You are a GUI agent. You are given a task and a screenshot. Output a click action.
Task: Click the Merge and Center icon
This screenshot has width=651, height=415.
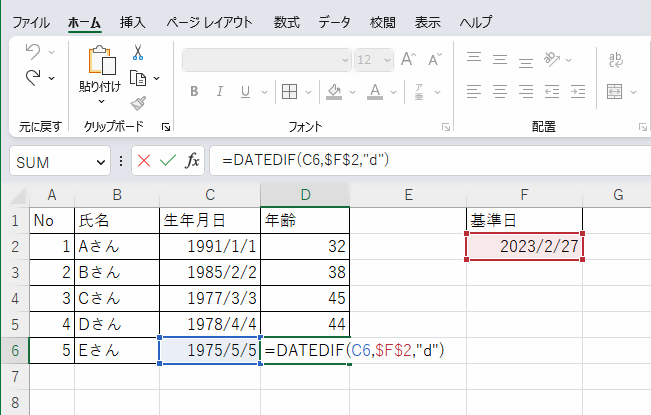(x=614, y=91)
